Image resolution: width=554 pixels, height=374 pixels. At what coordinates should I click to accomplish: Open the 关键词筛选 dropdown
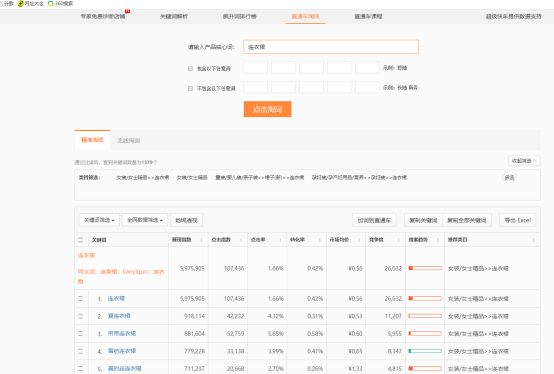click(99, 220)
